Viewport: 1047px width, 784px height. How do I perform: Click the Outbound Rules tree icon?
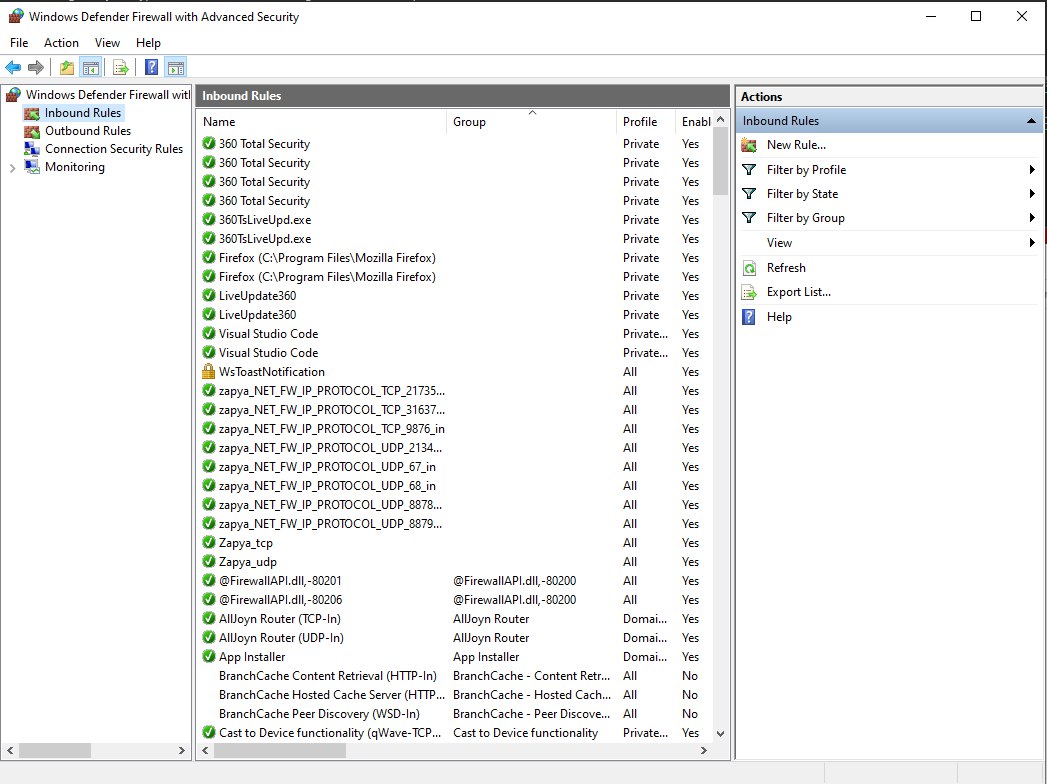[x=32, y=131]
